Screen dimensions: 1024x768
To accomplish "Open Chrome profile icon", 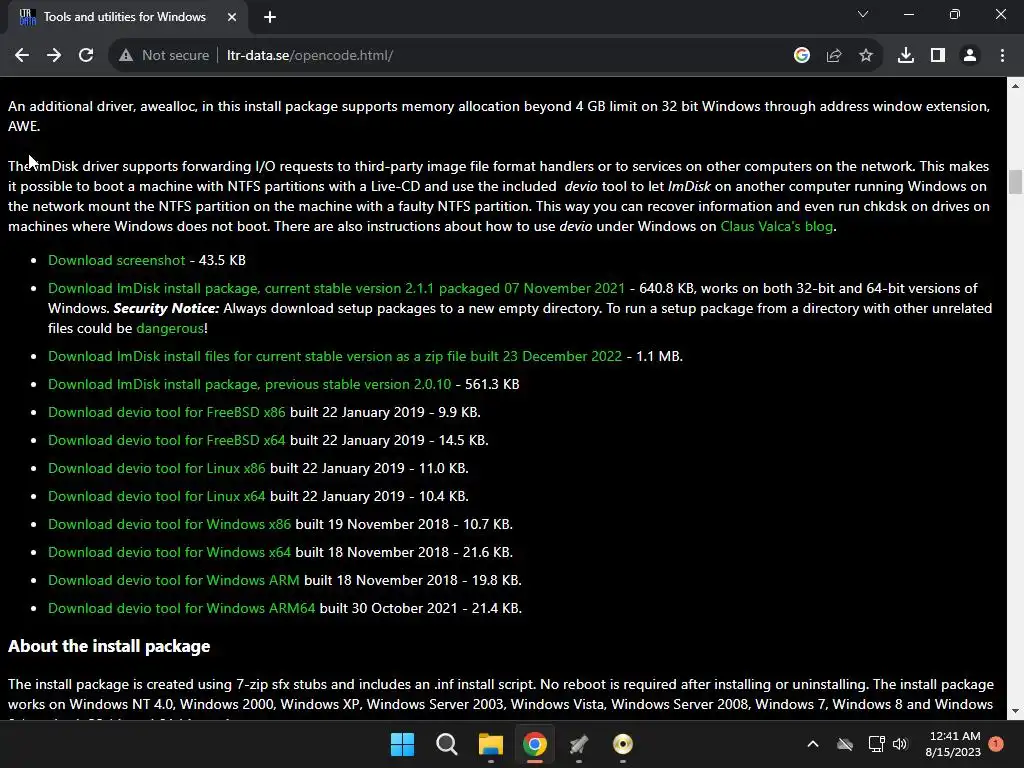I will coord(970,56).
